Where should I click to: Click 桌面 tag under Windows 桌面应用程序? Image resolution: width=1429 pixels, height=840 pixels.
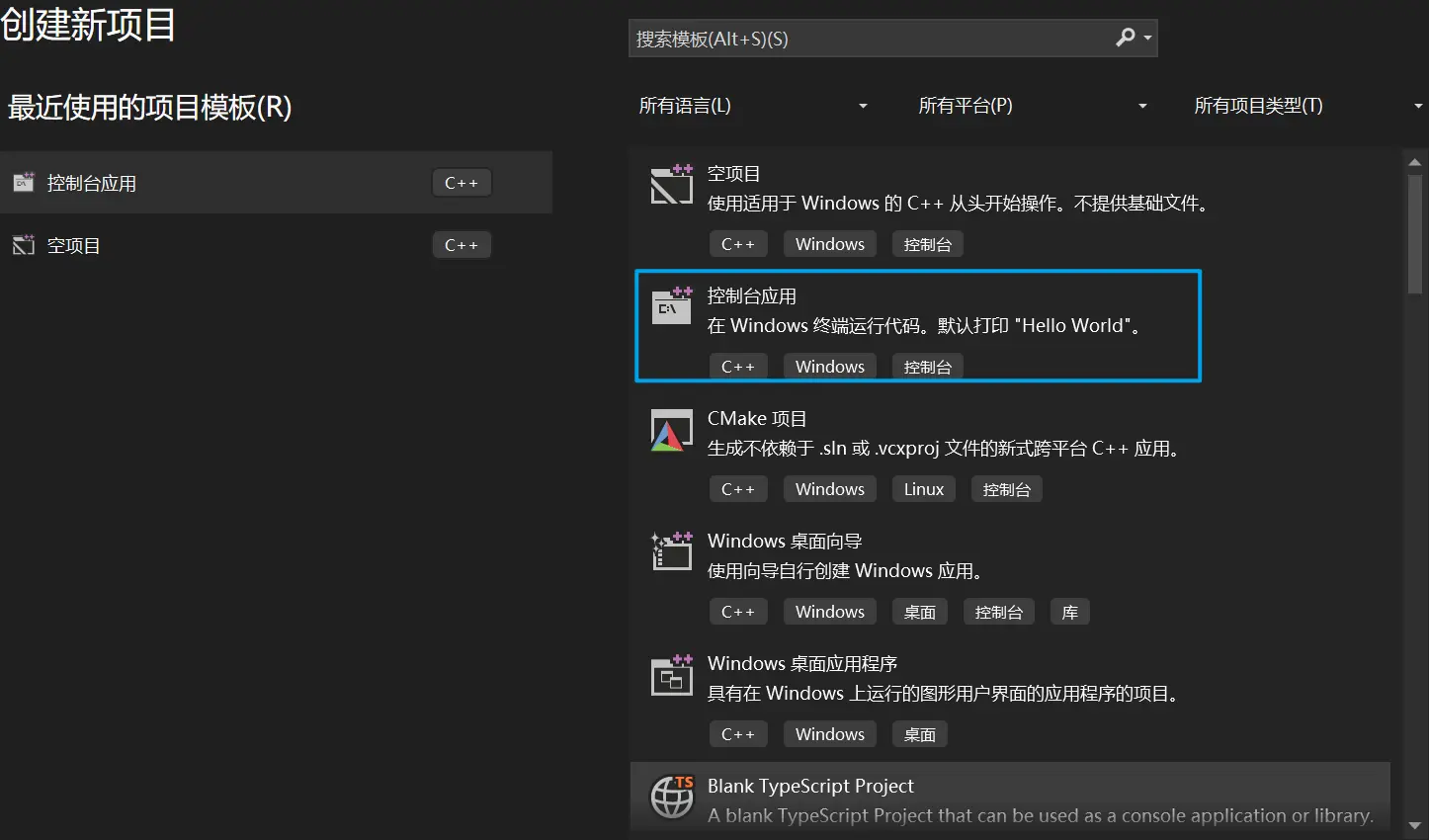pos(920,734)
